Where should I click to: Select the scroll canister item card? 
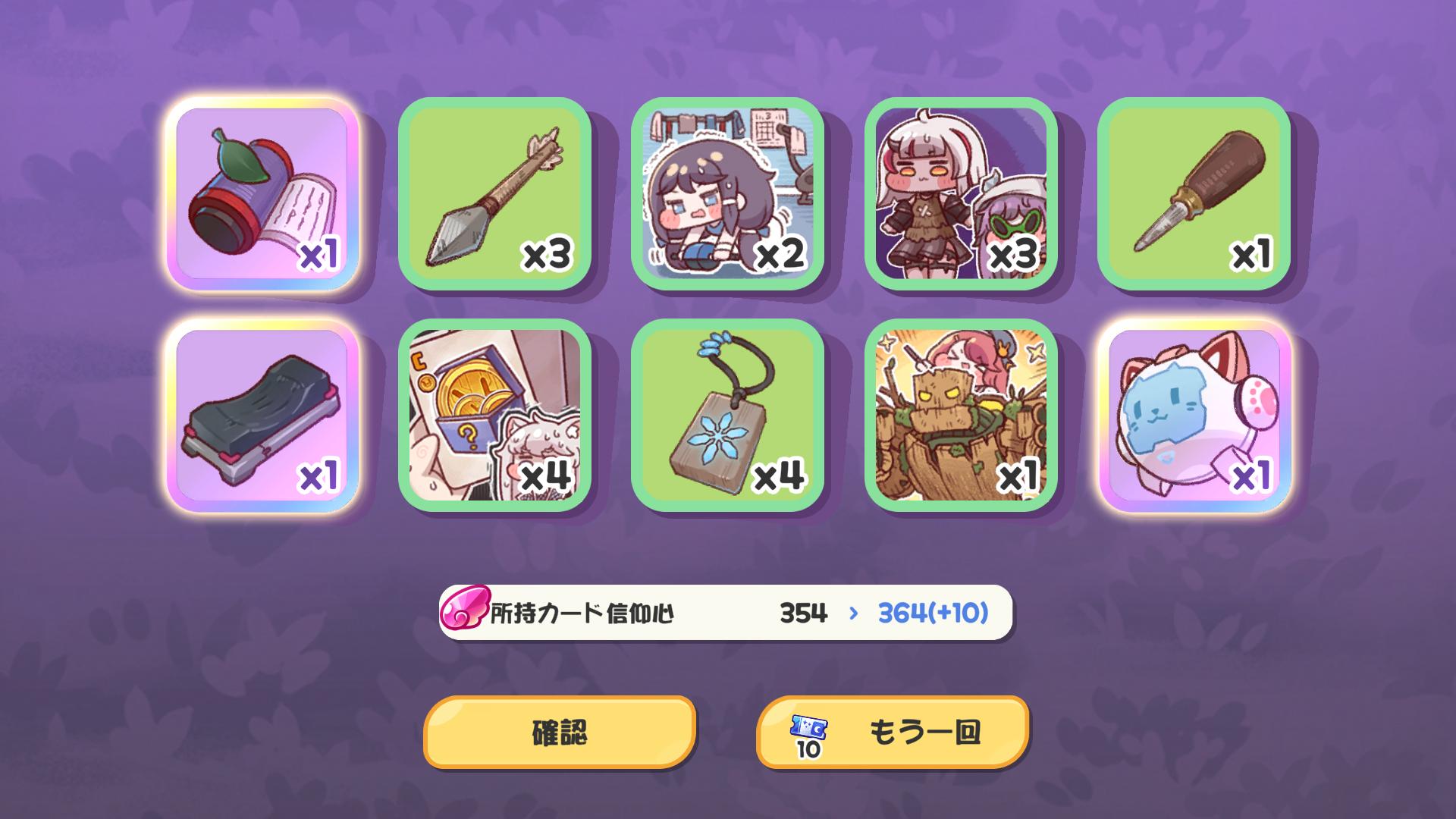[x=262, y=193]
